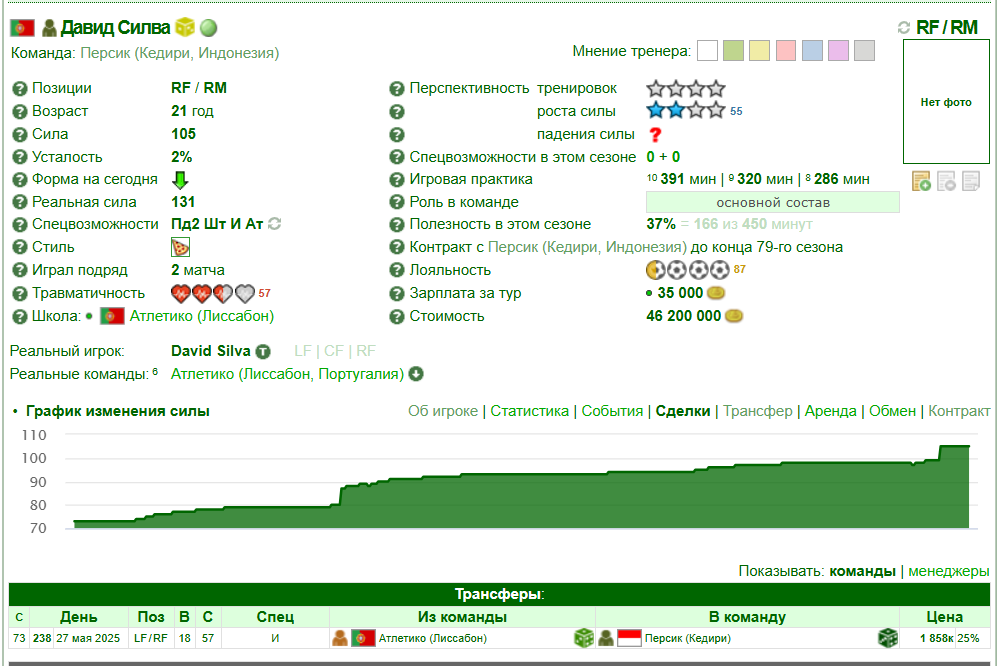Select violet coach opinion swatch

tap(838, 51)
